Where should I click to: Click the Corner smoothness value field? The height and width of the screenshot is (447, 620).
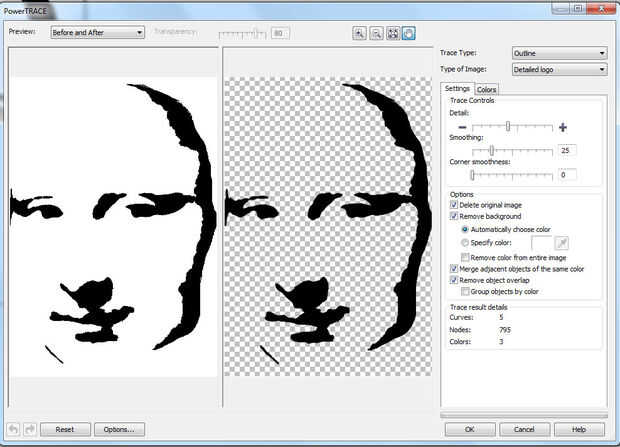568,175
